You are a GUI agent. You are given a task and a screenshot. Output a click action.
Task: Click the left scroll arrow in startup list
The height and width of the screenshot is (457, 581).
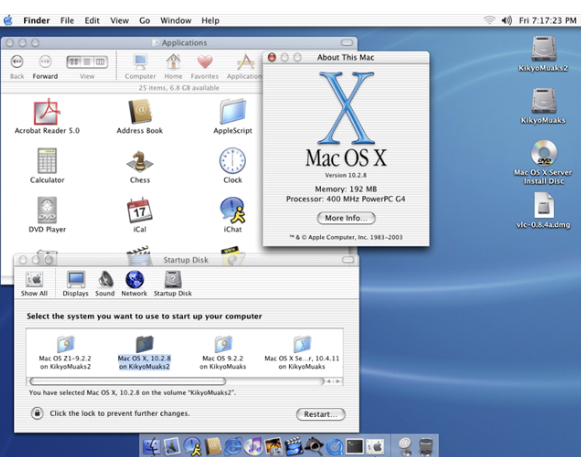[x=329, y=381]
